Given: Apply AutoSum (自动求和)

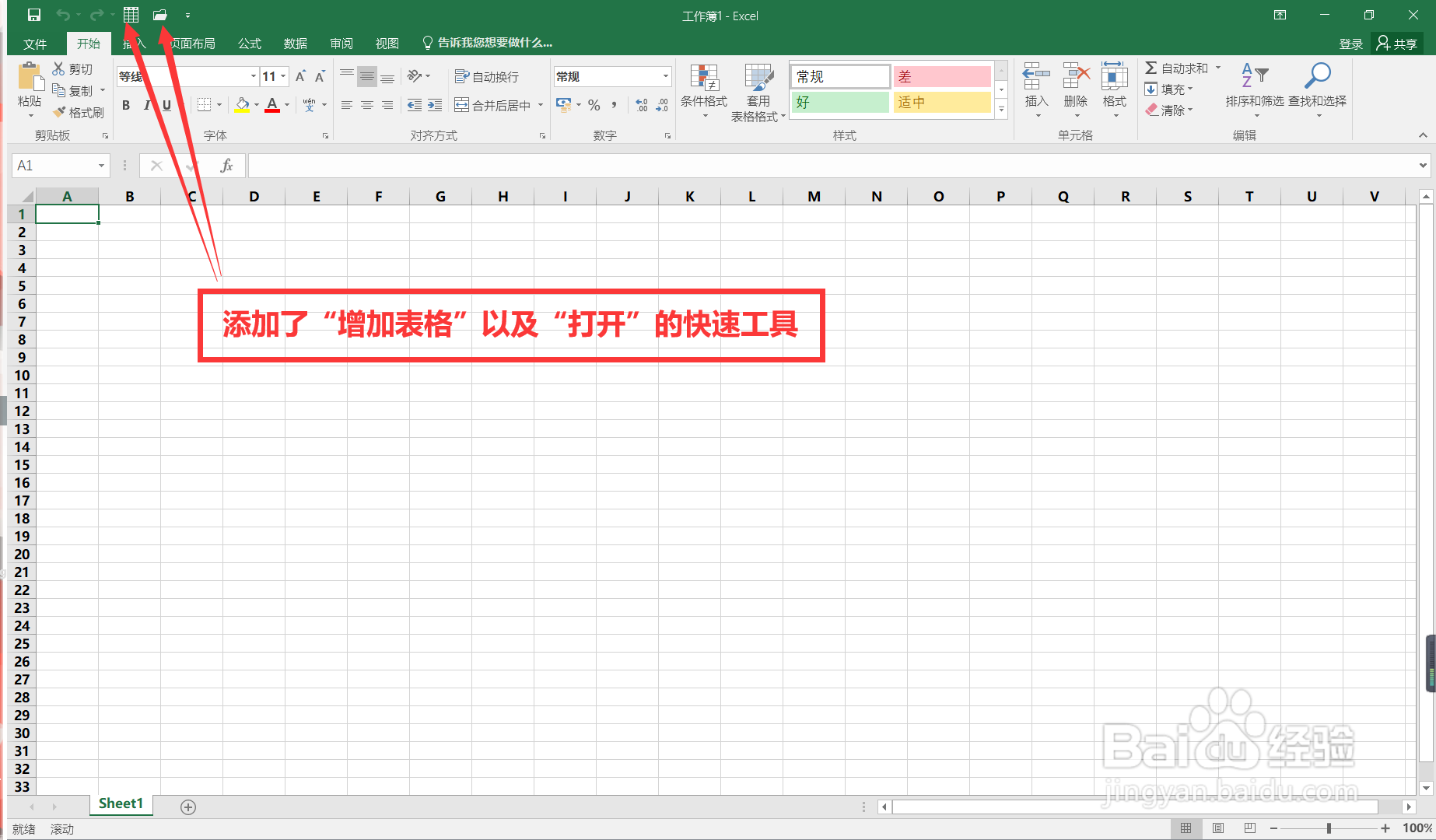Looking at the screenshot, I should [x=1179, y=68].
